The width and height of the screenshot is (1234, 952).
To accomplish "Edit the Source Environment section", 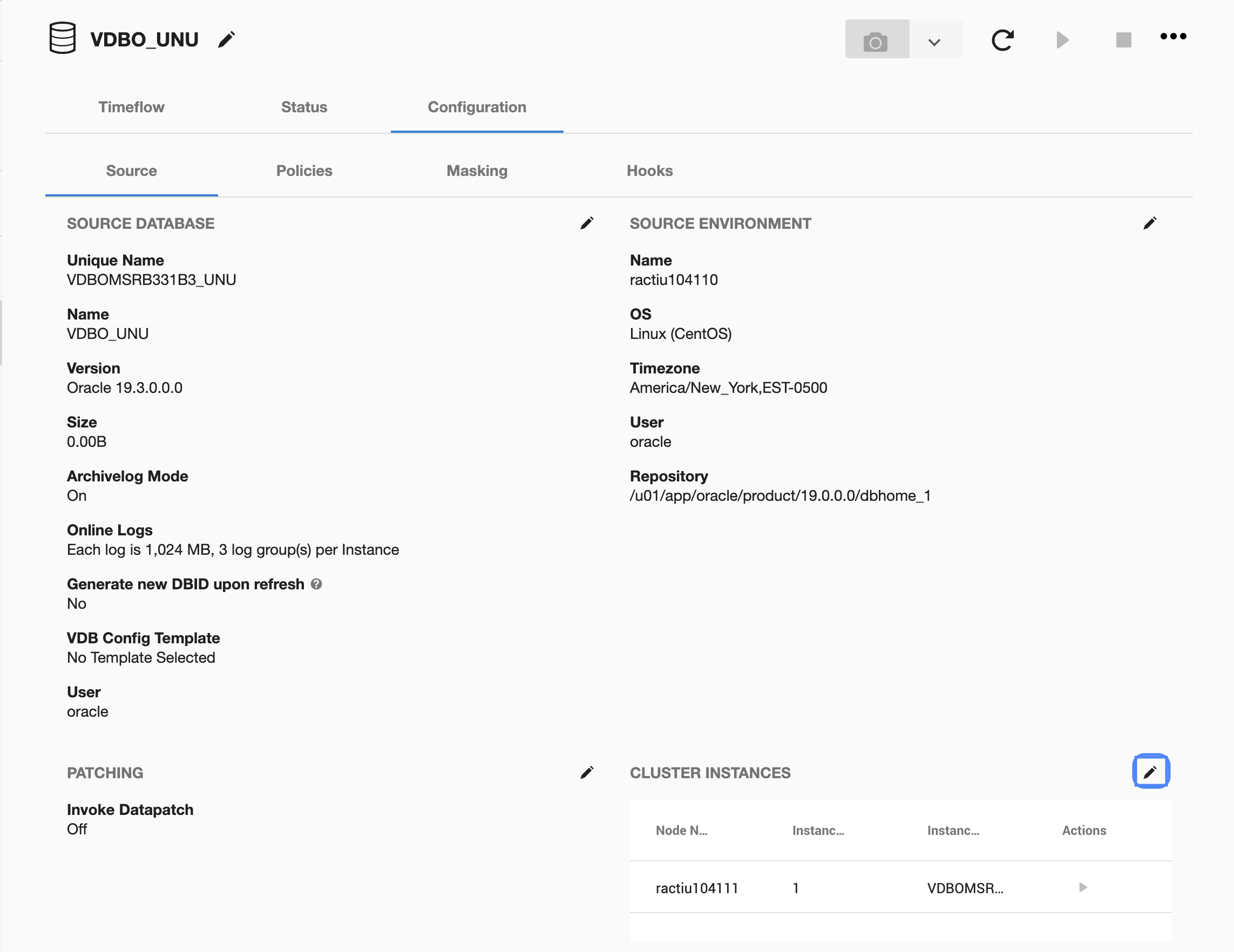I will click(x=1149, y=224).
